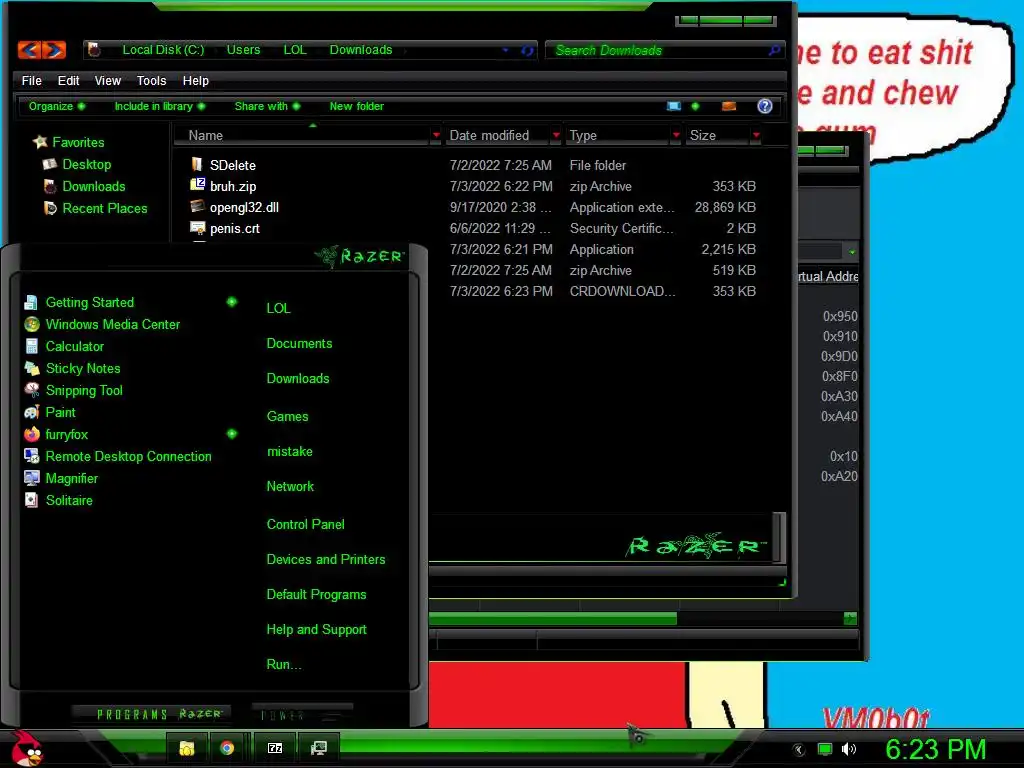Click the Users breadcrumb segment

[243, 50]
